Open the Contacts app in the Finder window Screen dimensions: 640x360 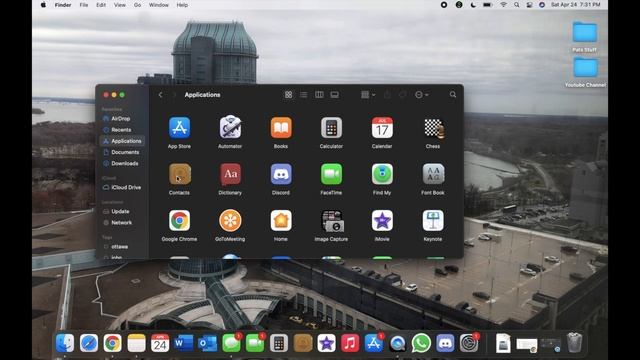point(179,174)
